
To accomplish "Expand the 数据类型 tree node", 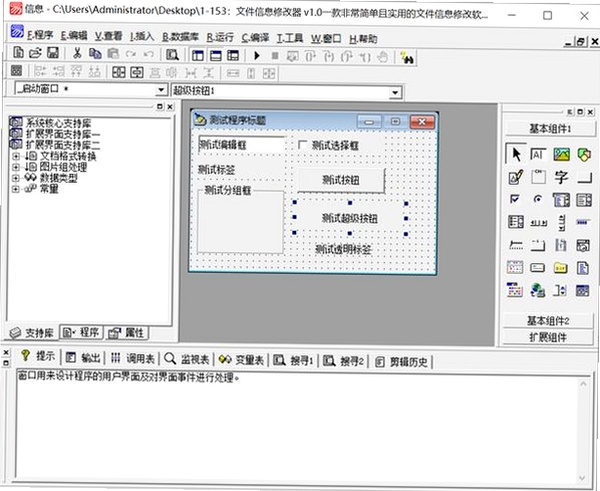I will pyautogui.click(x=16, y=178).
